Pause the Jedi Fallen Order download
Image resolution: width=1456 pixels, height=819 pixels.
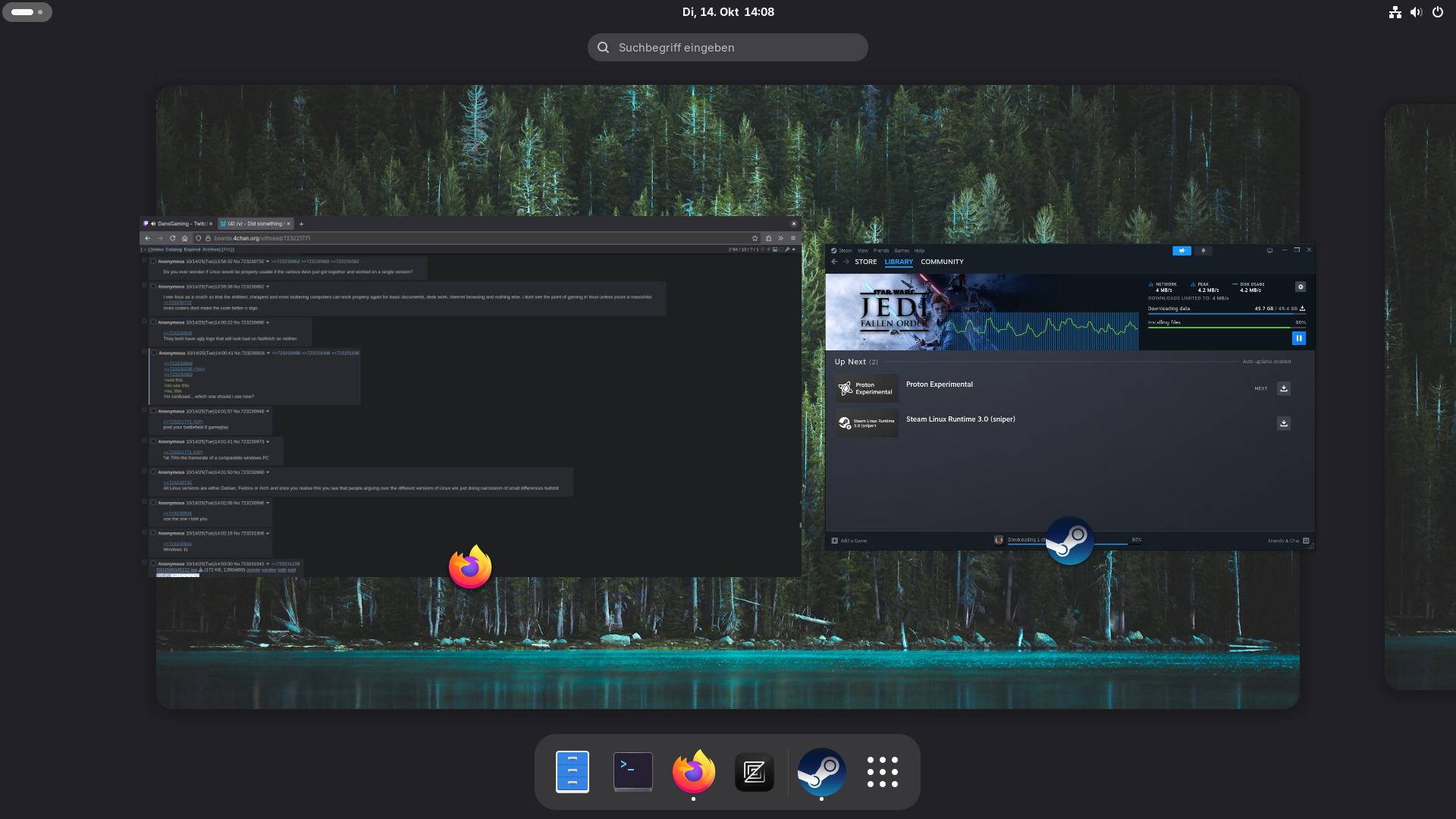pyautogui.click(x=1298, y=338)
